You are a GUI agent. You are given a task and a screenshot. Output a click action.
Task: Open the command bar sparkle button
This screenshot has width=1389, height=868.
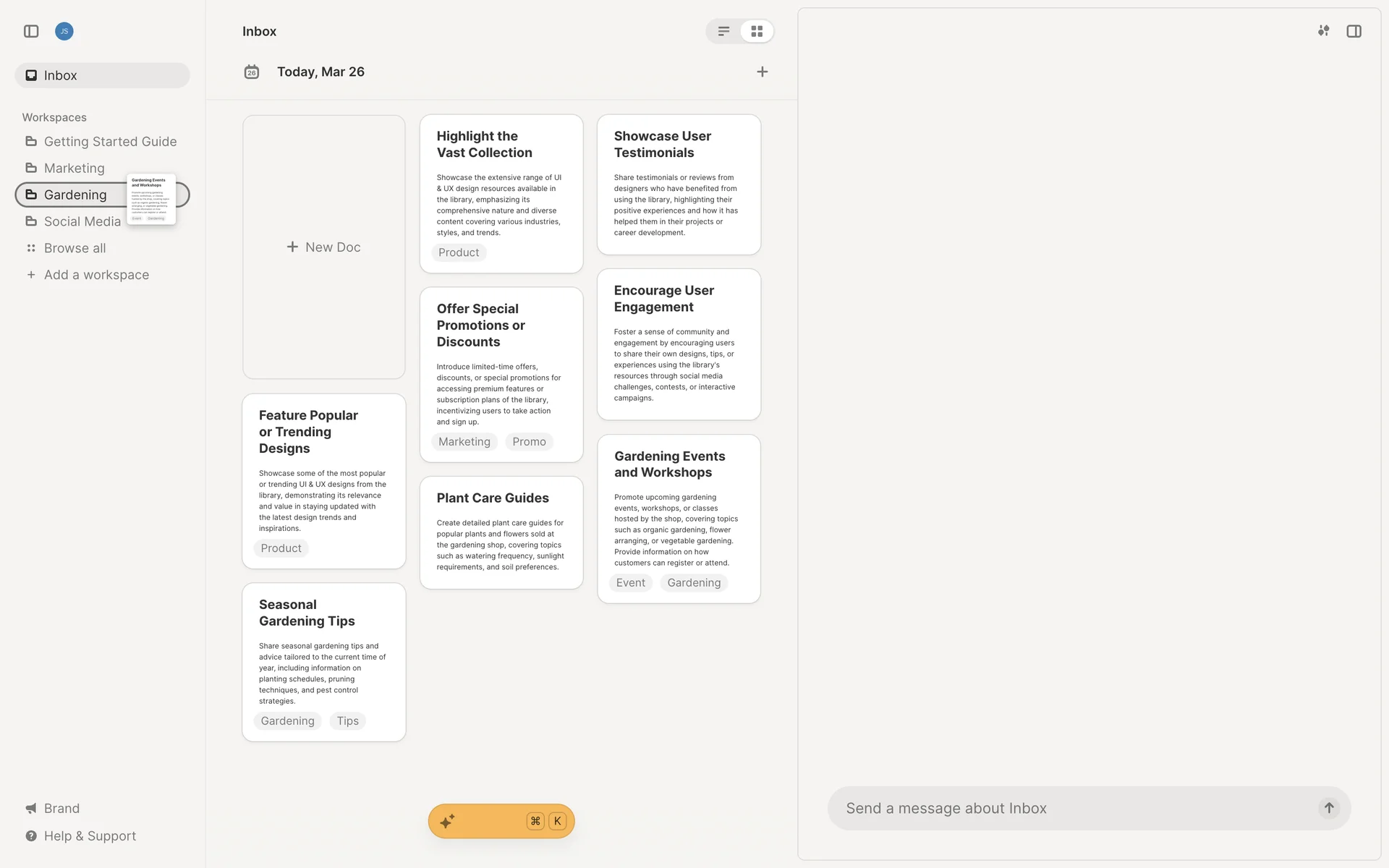pos(448,821)
